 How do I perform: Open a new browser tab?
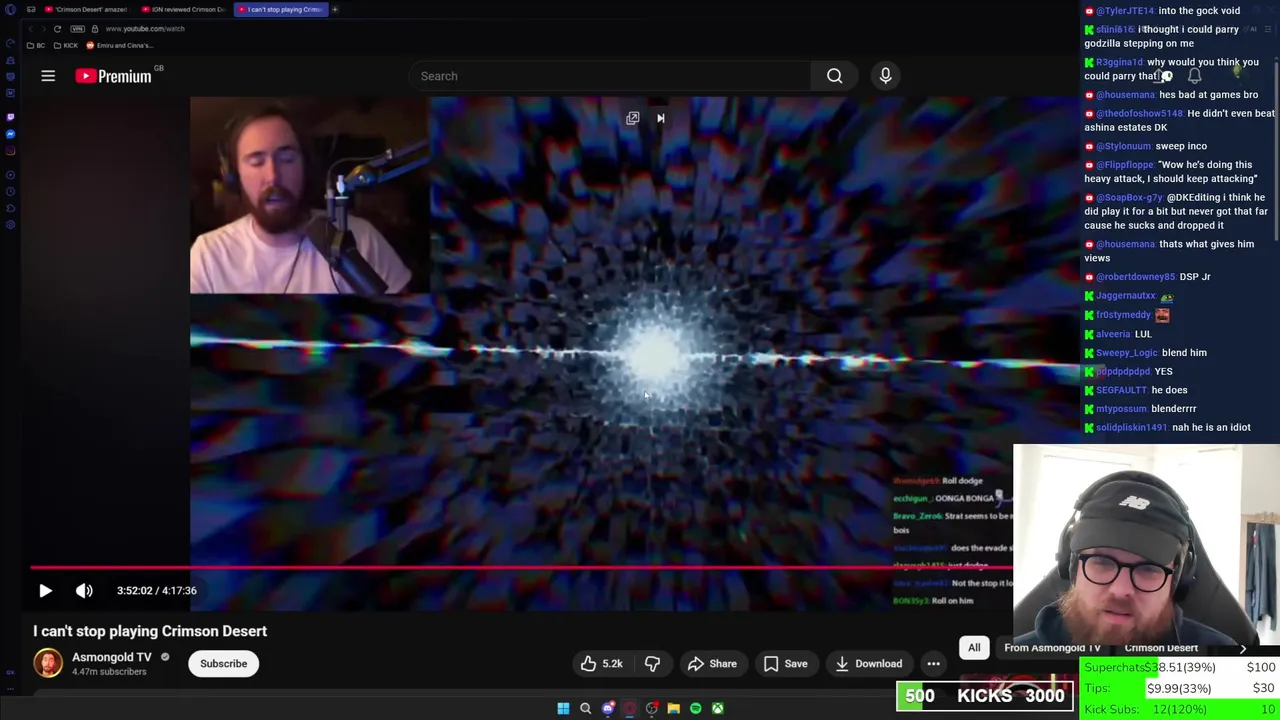[335, 9]
